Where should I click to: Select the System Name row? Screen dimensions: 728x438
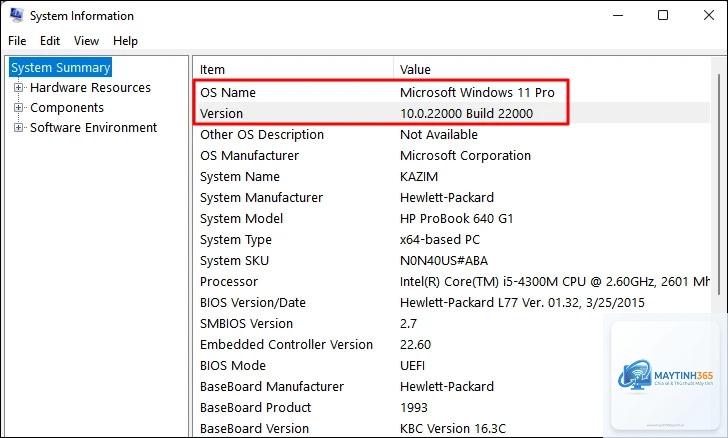[452, 177]
